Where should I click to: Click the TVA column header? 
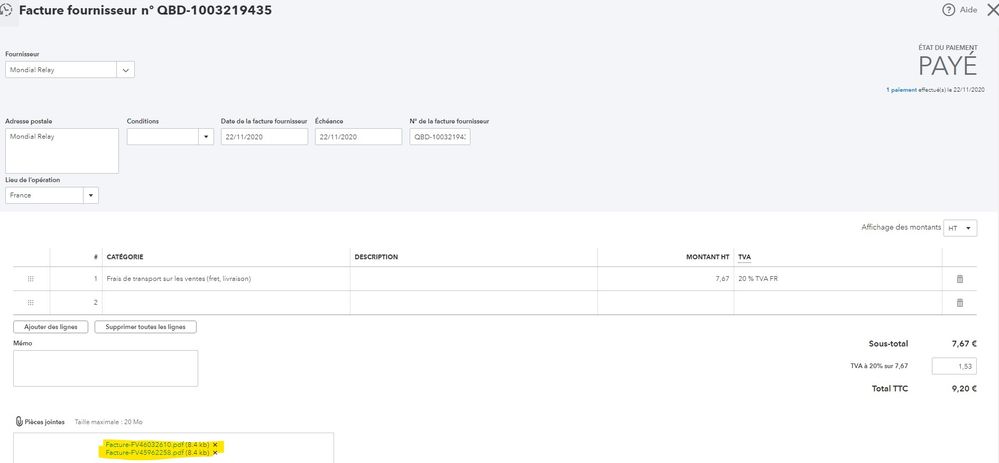click(744, 257)
